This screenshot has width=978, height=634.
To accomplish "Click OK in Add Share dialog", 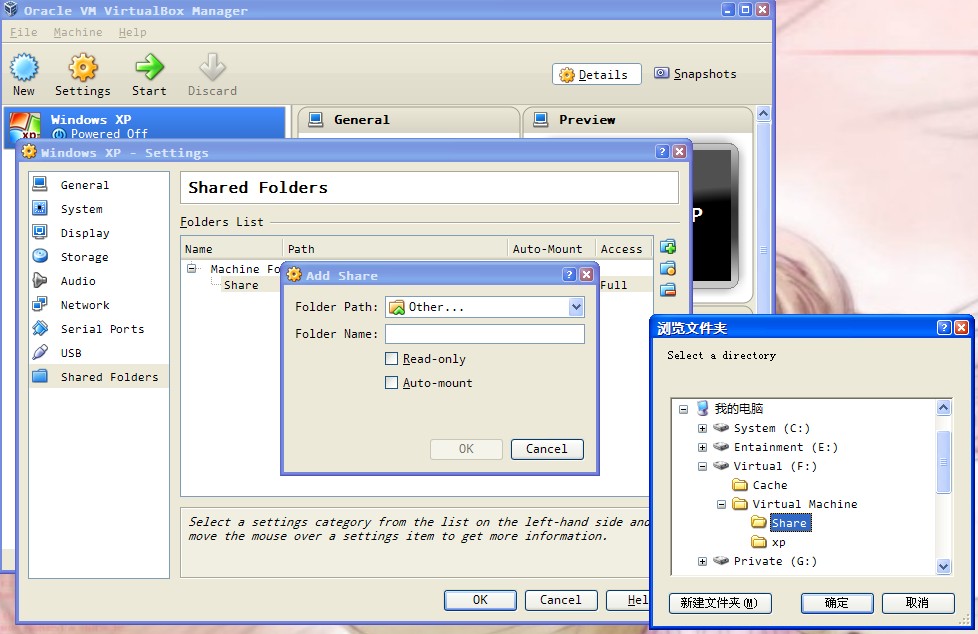I will coord(466,449).
